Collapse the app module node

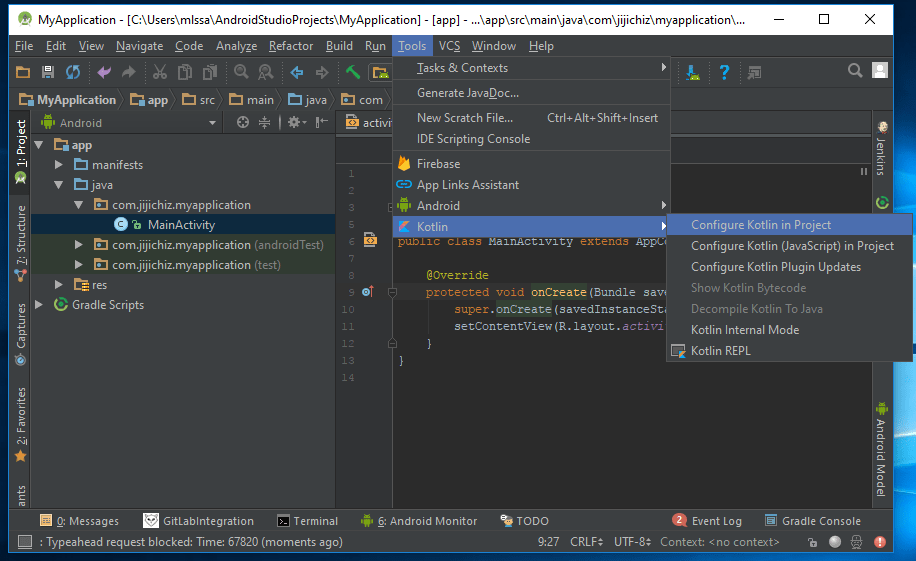pyautogui.click(x=39, y=145)
